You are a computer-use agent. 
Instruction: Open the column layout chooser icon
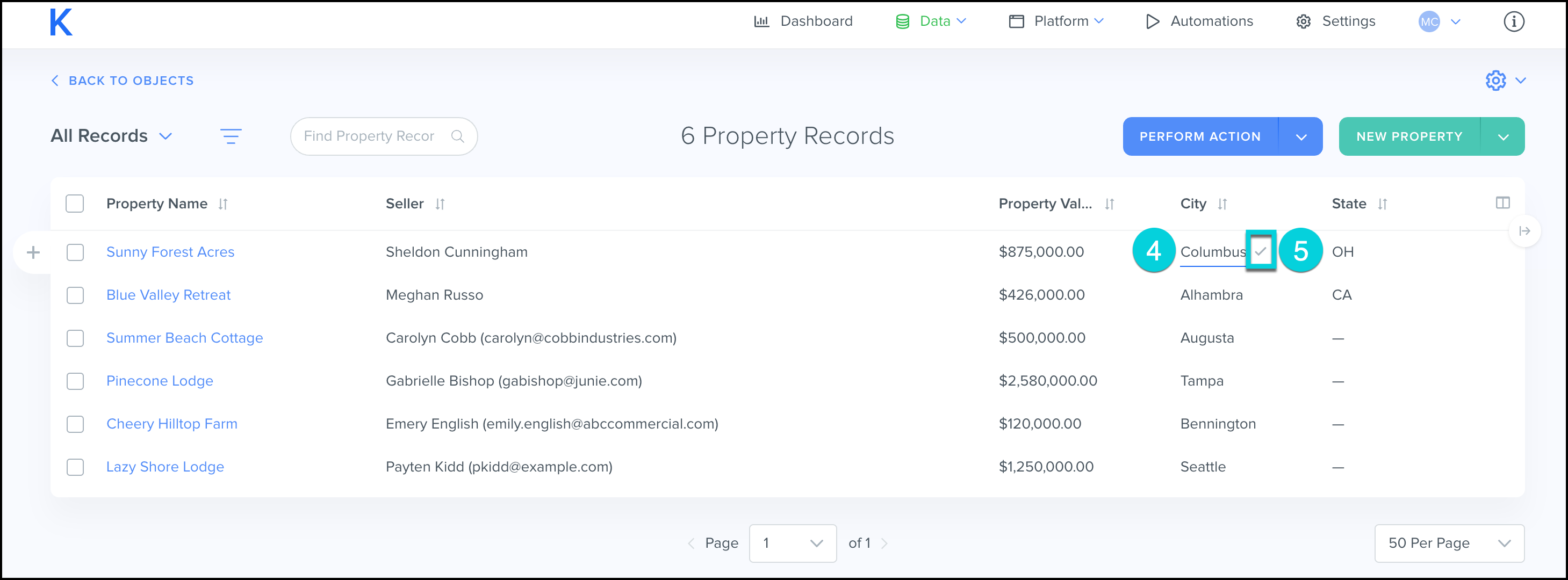pos(1502,204)
